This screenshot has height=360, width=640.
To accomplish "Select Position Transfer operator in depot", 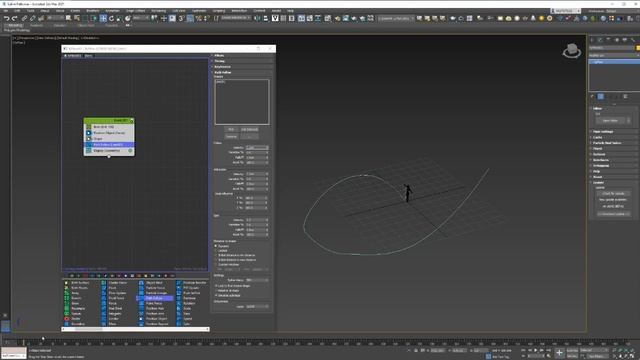I will coord(191,282).
